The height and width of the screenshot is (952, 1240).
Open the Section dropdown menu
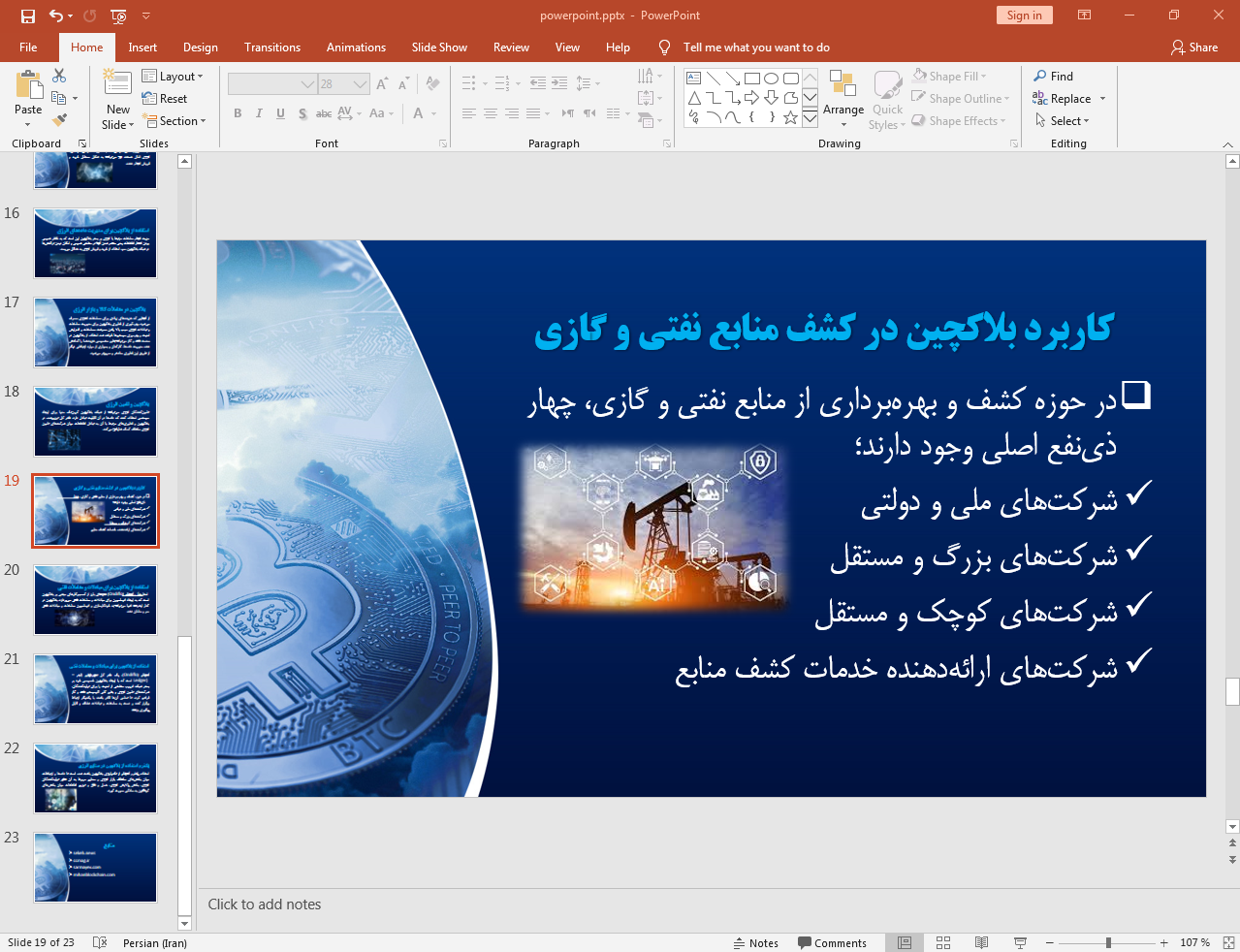point(175,121)
